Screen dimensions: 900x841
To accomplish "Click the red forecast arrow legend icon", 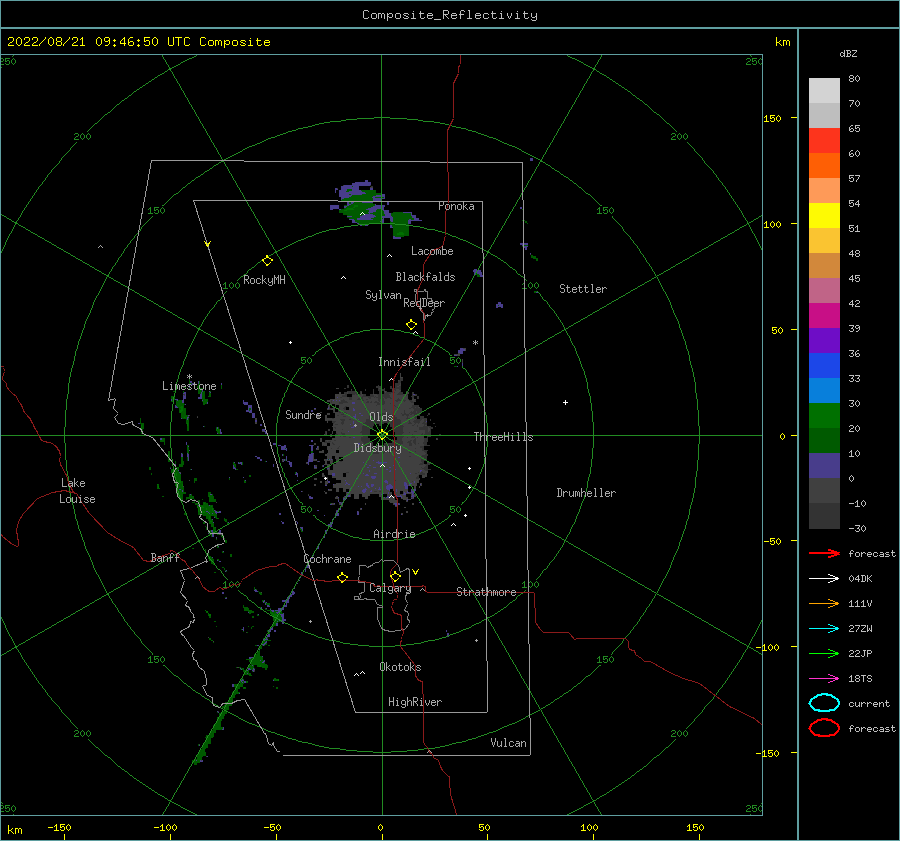I will [x=824, y=553].
